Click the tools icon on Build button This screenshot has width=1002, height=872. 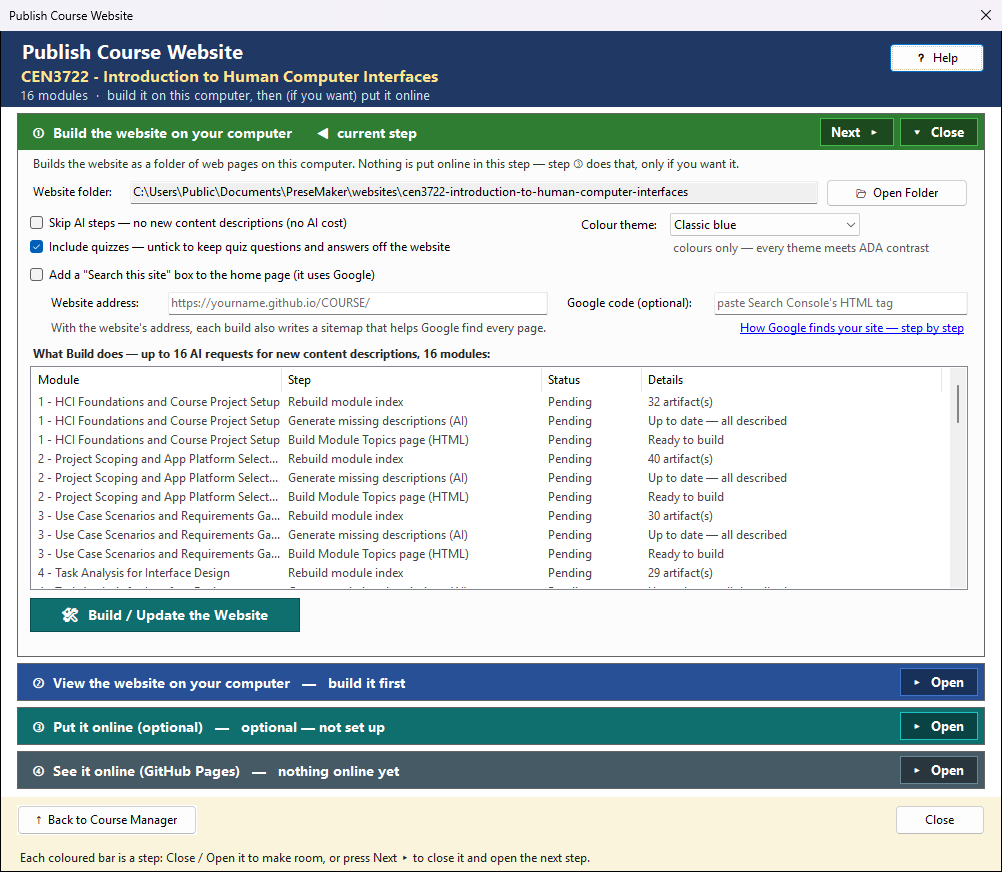(x=70, y=615)
